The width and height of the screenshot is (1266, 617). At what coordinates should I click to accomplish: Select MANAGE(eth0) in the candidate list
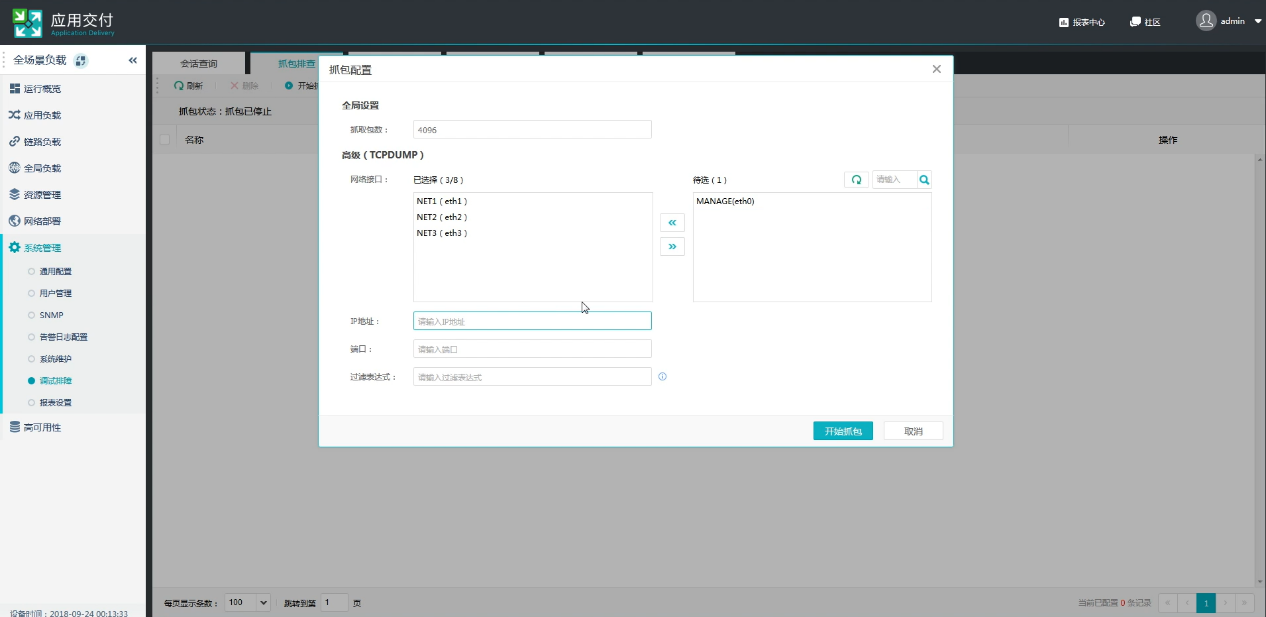[x=725, y=201]
